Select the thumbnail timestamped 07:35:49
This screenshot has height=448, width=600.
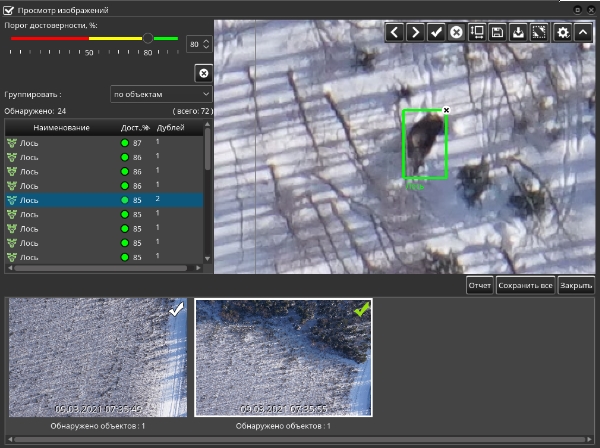98,357
